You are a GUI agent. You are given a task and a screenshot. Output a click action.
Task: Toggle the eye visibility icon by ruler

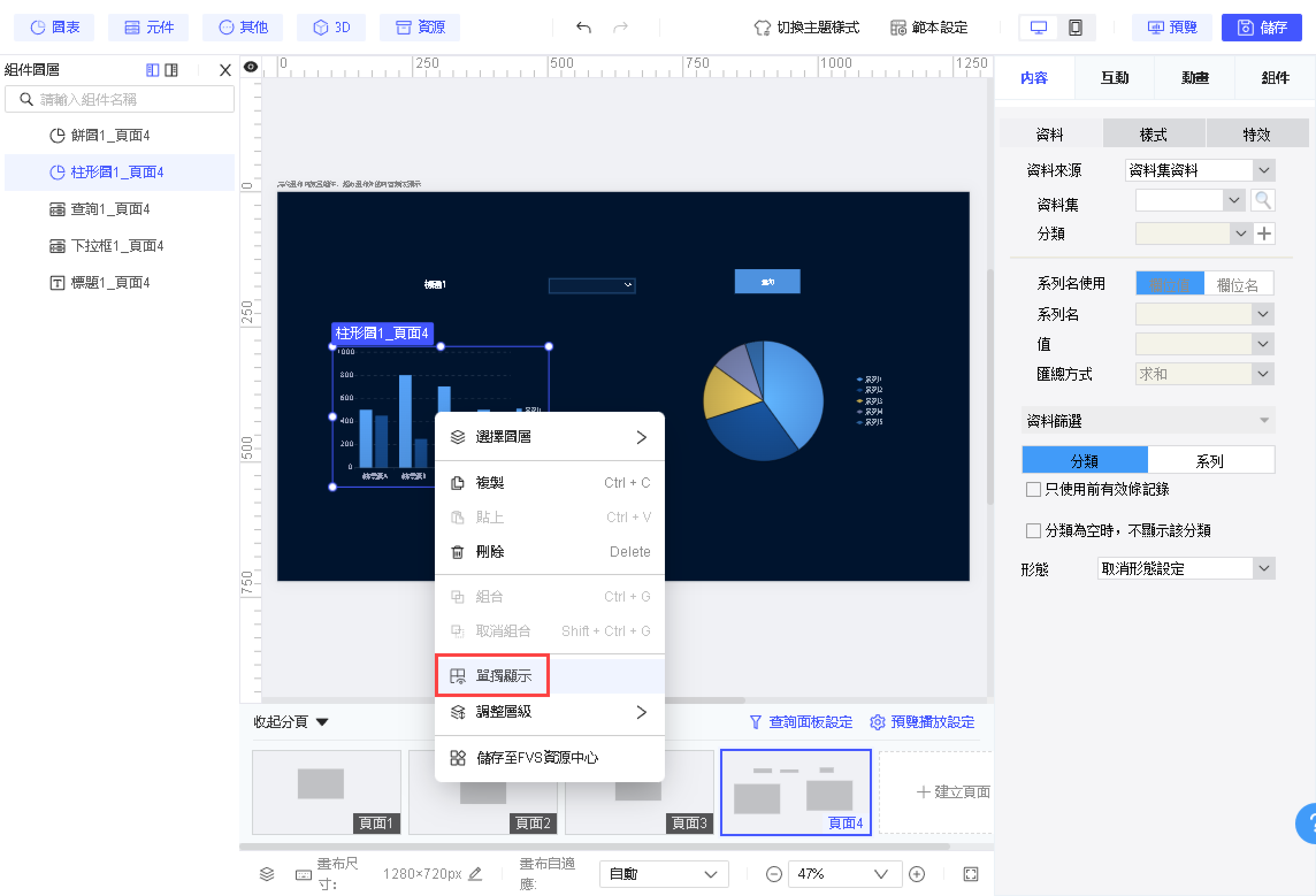pyautogui.click(x=251, y=67)
